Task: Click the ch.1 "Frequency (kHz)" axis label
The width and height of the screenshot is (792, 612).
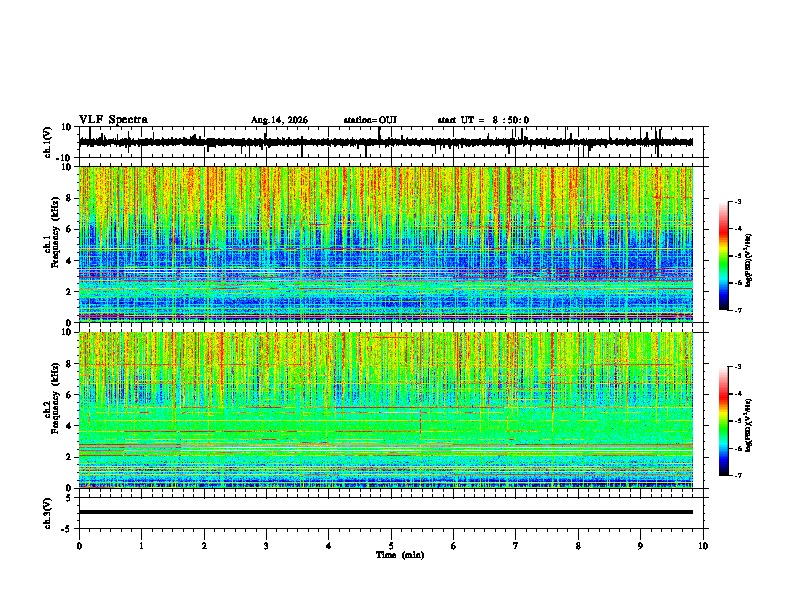Action: 55,232
